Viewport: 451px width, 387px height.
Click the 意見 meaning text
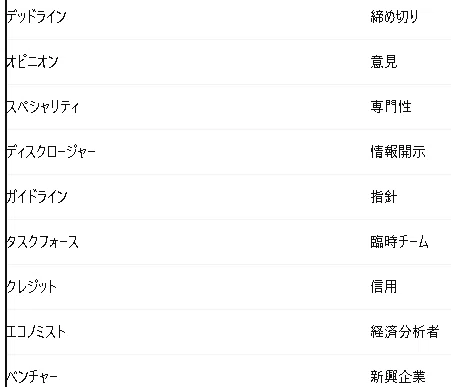(x=384, y=62)
